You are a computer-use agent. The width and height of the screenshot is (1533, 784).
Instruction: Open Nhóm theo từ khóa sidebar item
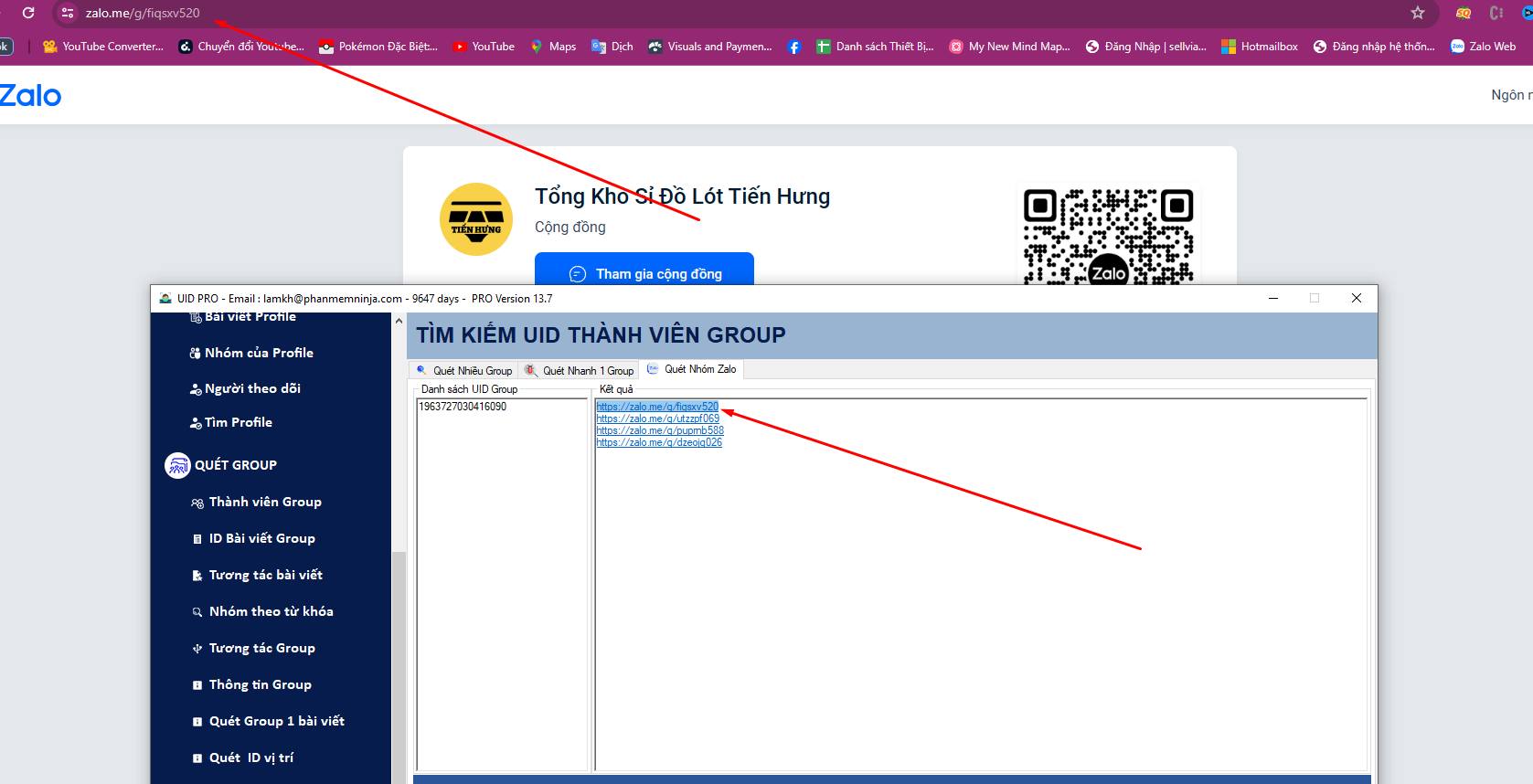tap(262, 611)
